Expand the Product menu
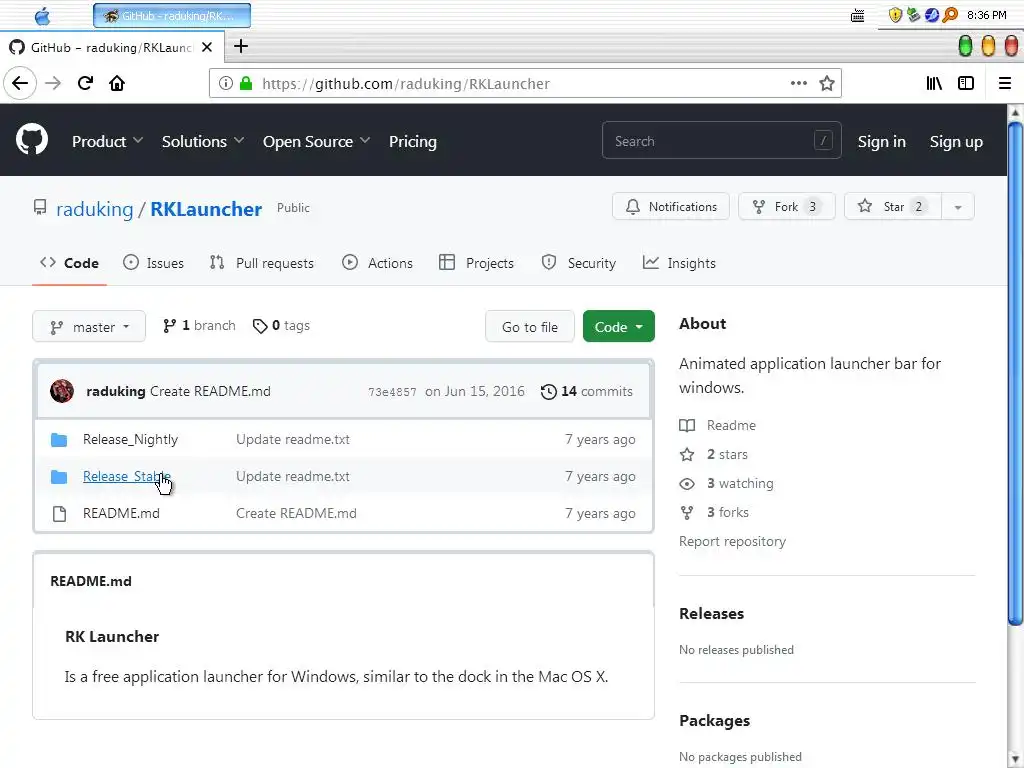Viewport: 1024px width, 768px height. (107, 141)
